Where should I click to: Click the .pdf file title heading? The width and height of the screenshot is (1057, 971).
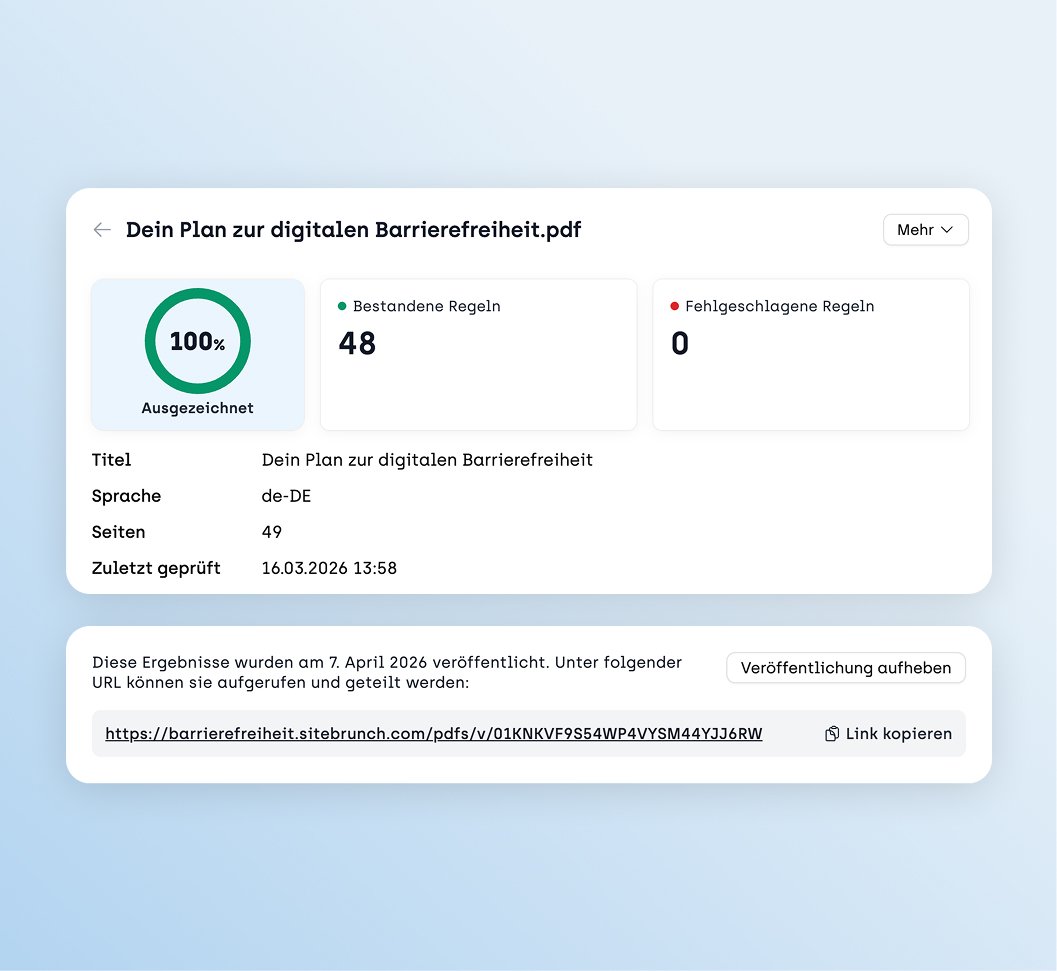click(353, 229)
